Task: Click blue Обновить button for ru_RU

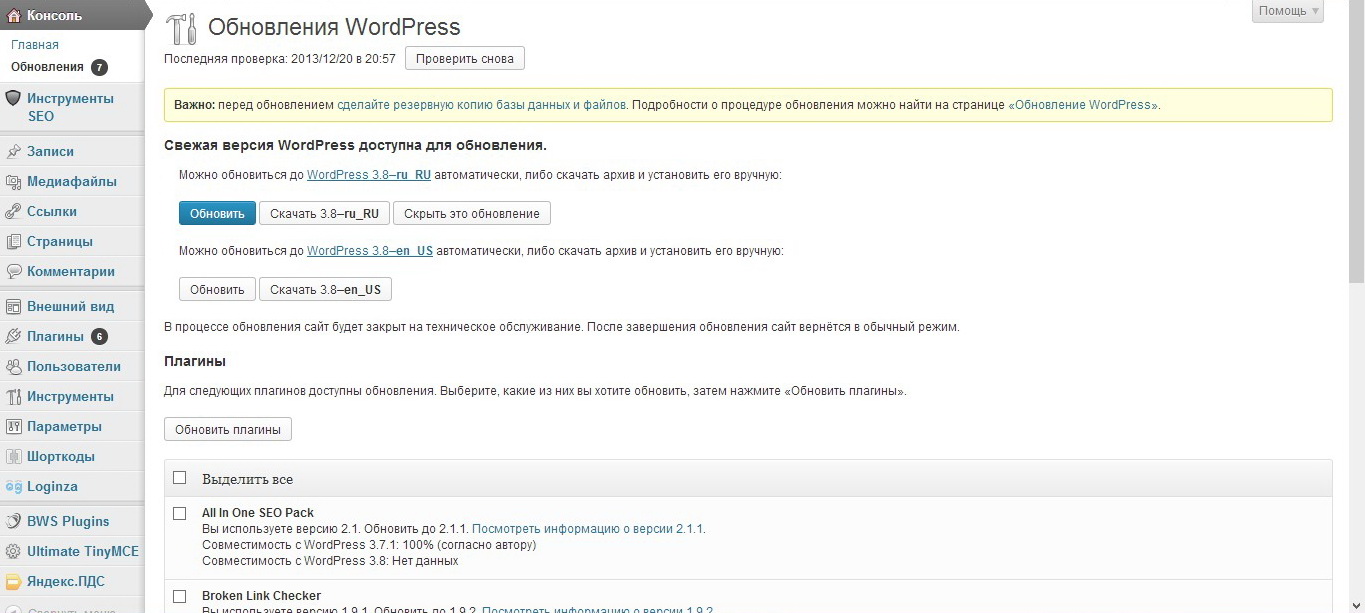Action: [217, 213]
